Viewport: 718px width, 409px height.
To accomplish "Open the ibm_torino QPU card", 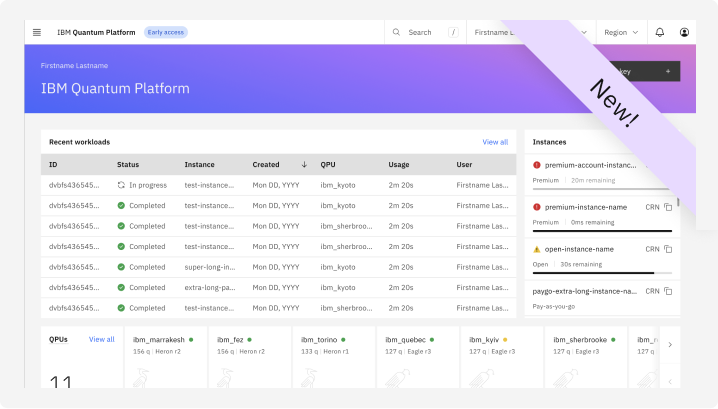I will coord(334,357).
